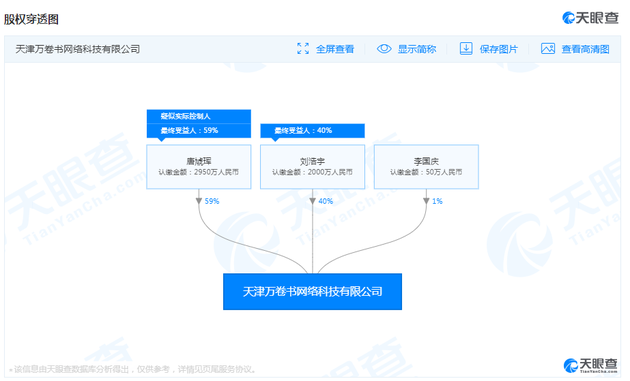
Task: Select the 刘浩宇 shareholder node
Action: point(313,166)
